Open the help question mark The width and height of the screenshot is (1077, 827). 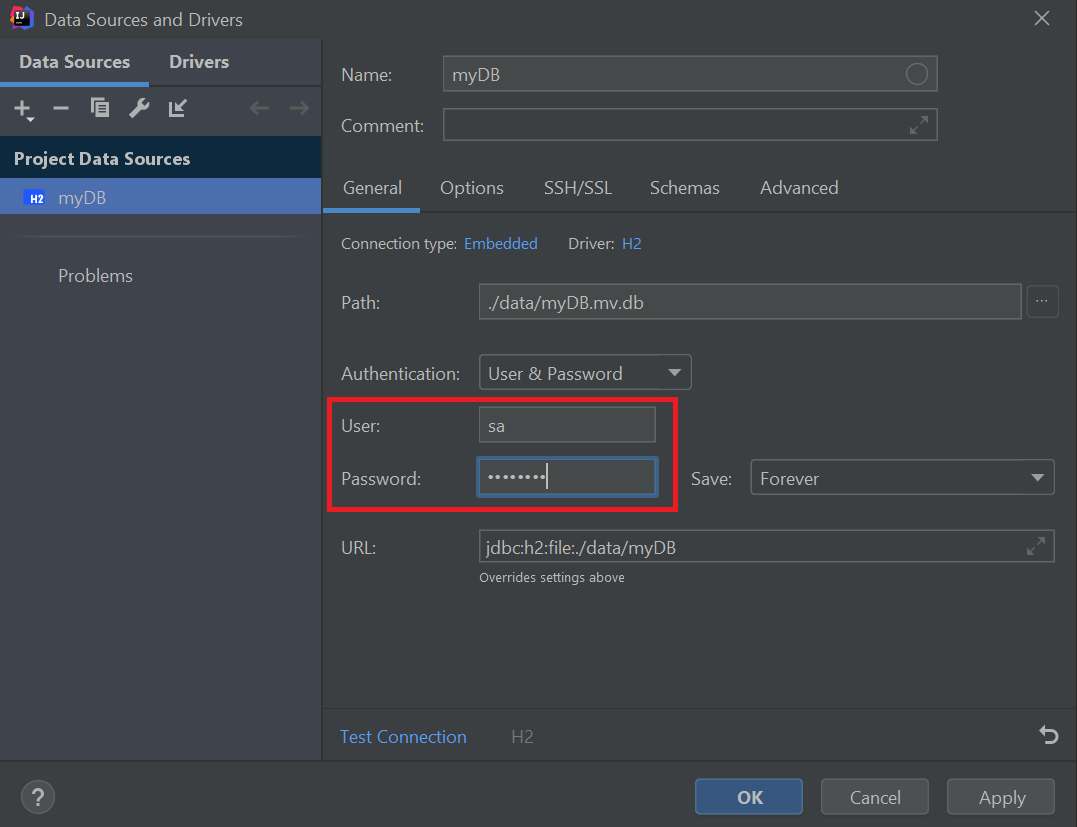(38, 797)
